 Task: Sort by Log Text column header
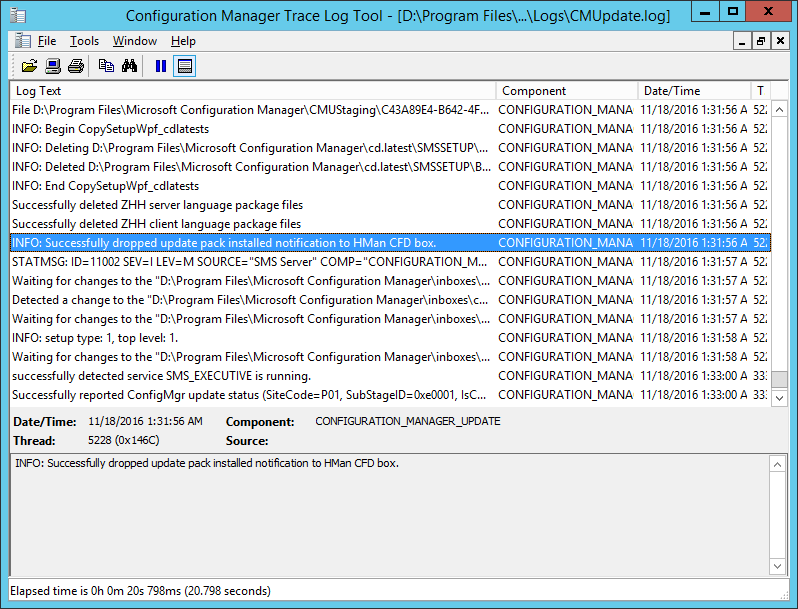point(253,91)
